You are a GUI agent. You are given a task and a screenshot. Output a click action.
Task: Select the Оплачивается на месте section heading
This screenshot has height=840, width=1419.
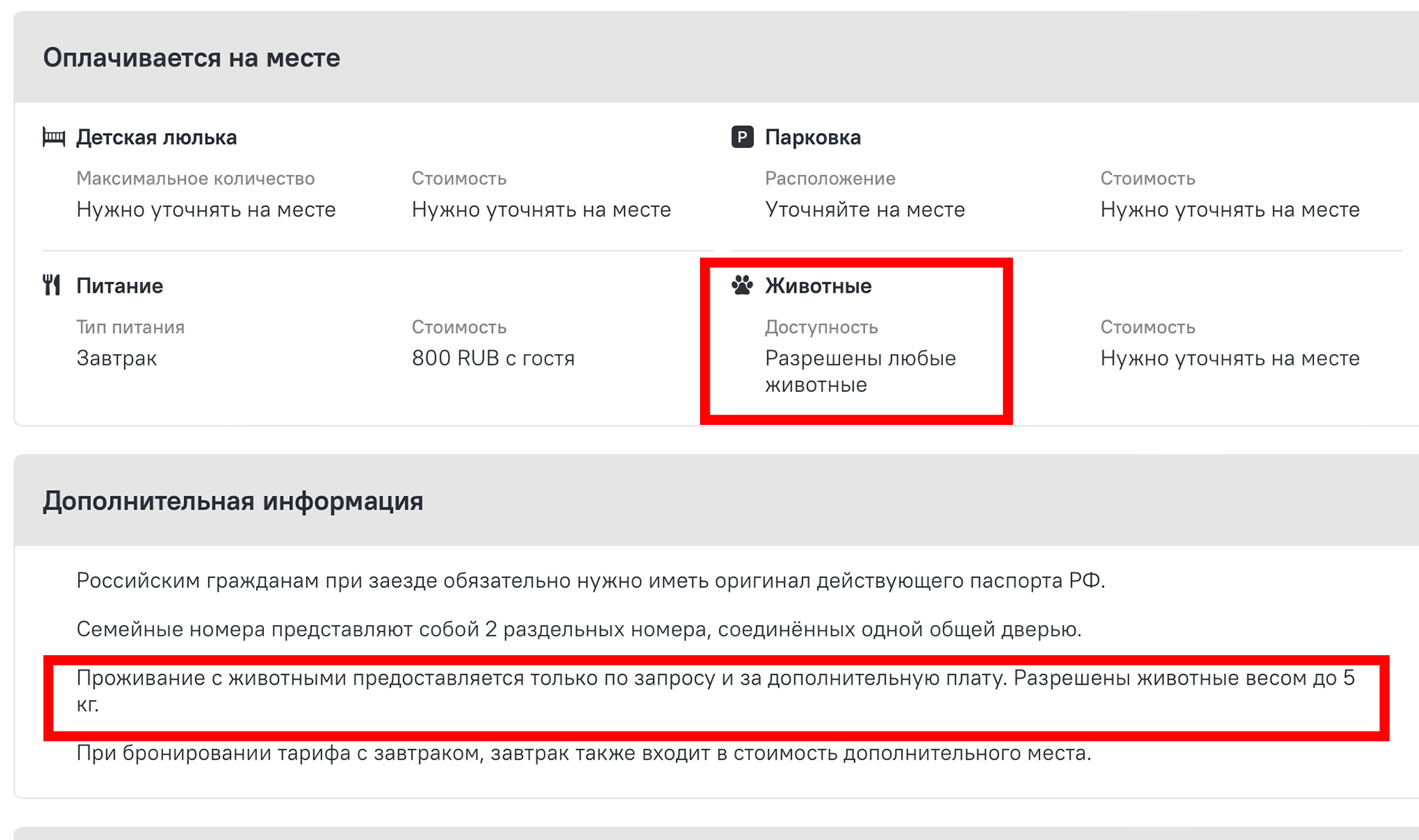[192, 57]
